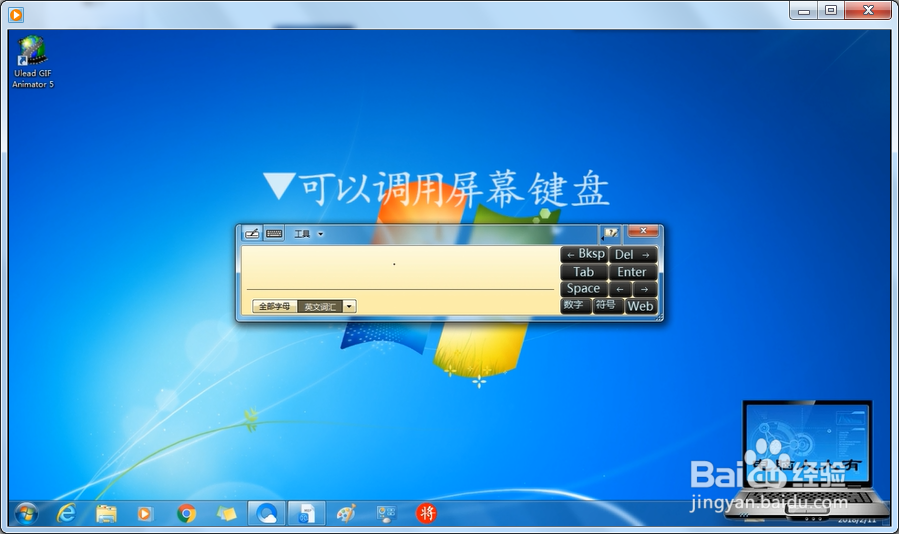Open the media player taskbar icon
This screenshot has height=534, width=899.
145,513
